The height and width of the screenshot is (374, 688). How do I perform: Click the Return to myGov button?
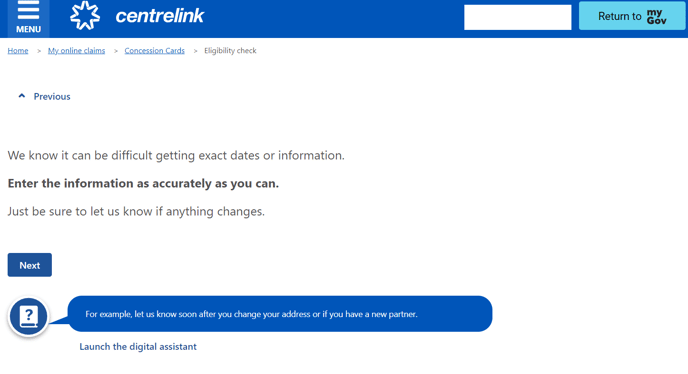(x=632, y=16)
